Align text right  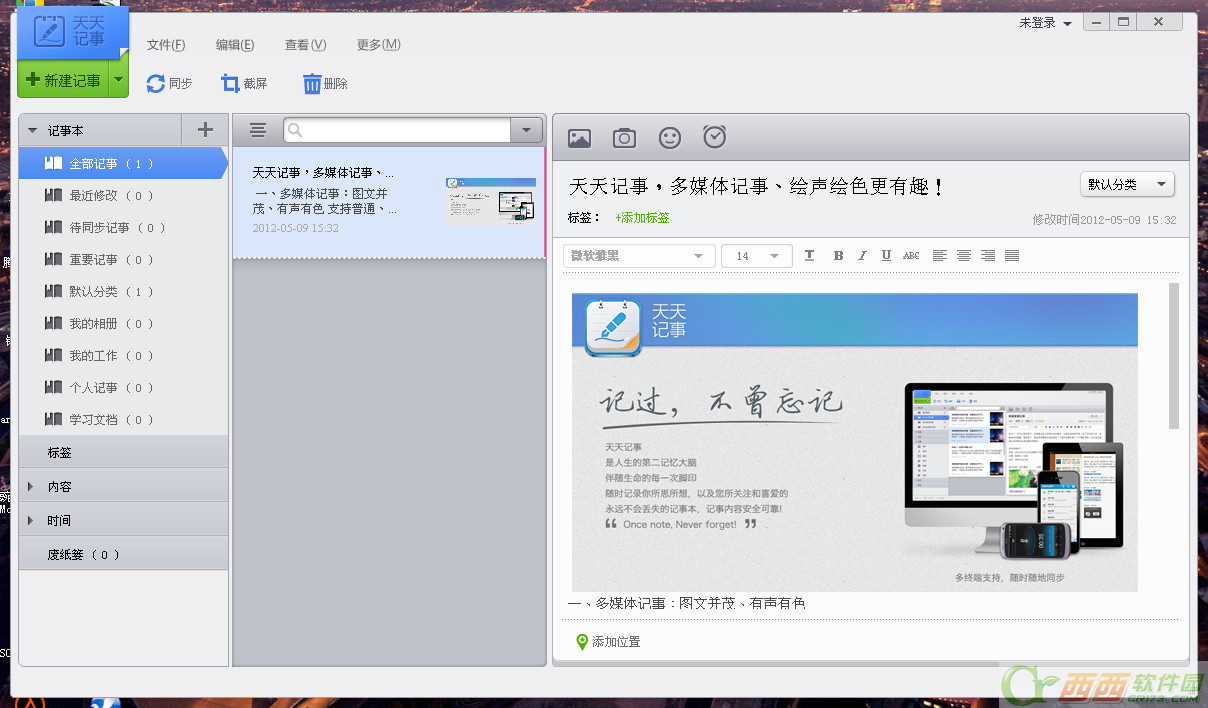(988, 256)
